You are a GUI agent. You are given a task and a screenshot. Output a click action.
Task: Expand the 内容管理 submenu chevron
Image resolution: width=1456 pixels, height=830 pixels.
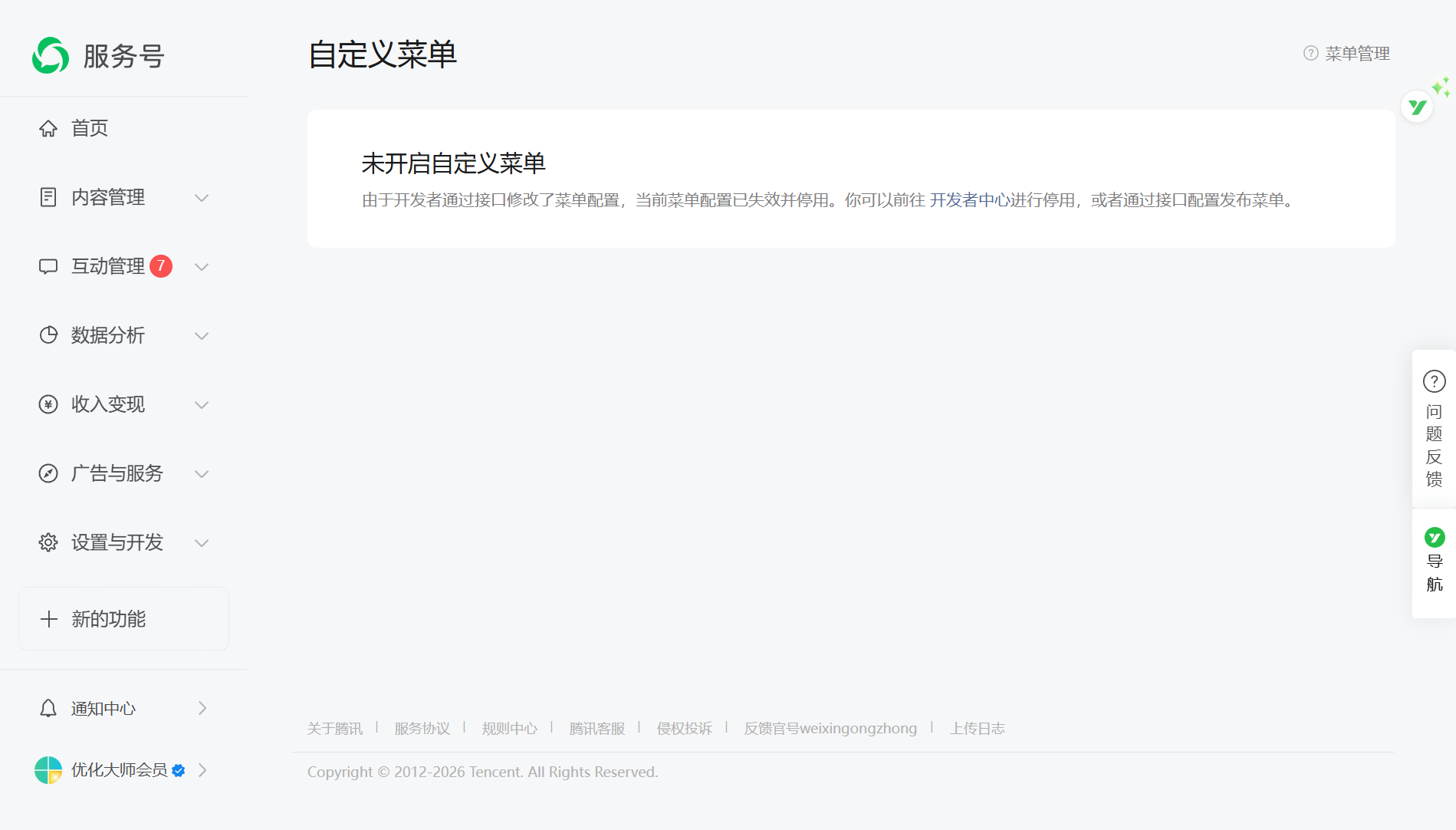click(202, 197)
